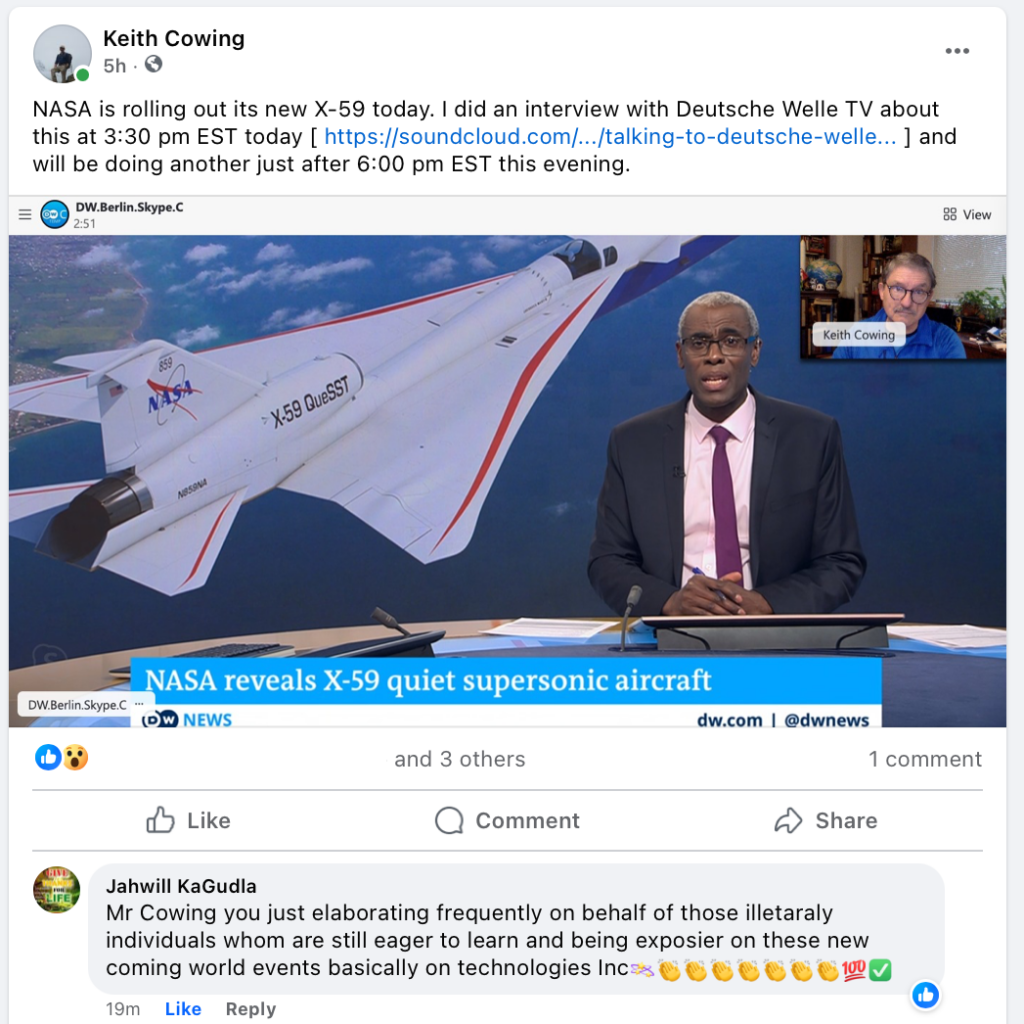Click the globe public audience icon
1024x1024 pixels.
153,65
